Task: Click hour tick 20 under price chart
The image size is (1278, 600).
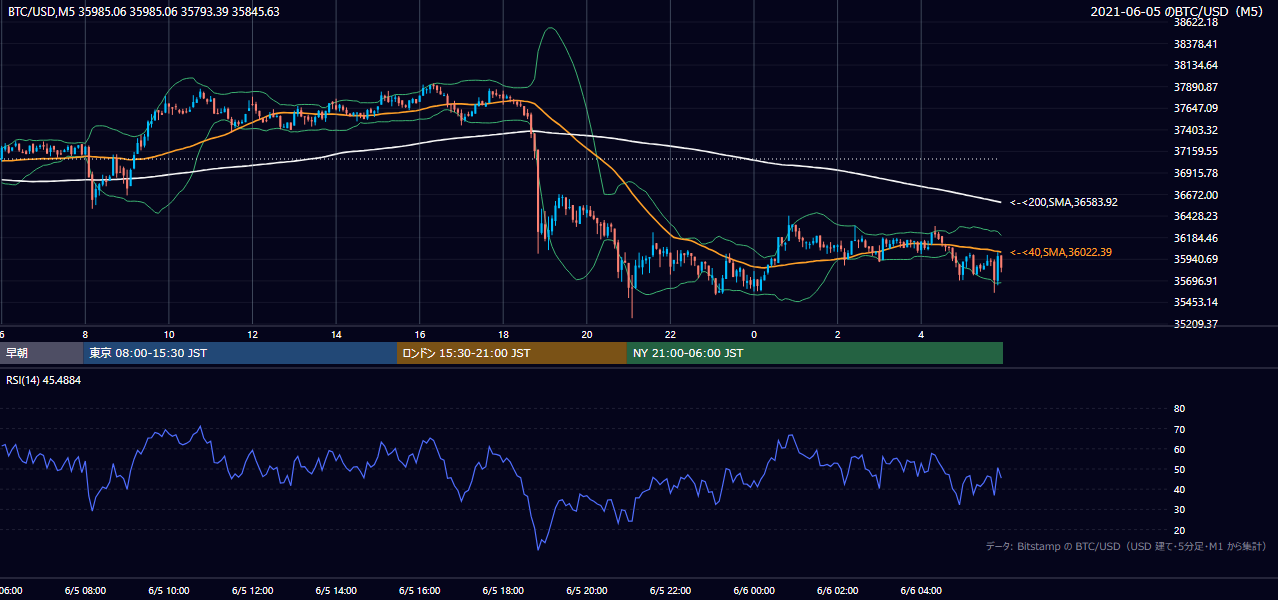Action: [x=587, y=334]
